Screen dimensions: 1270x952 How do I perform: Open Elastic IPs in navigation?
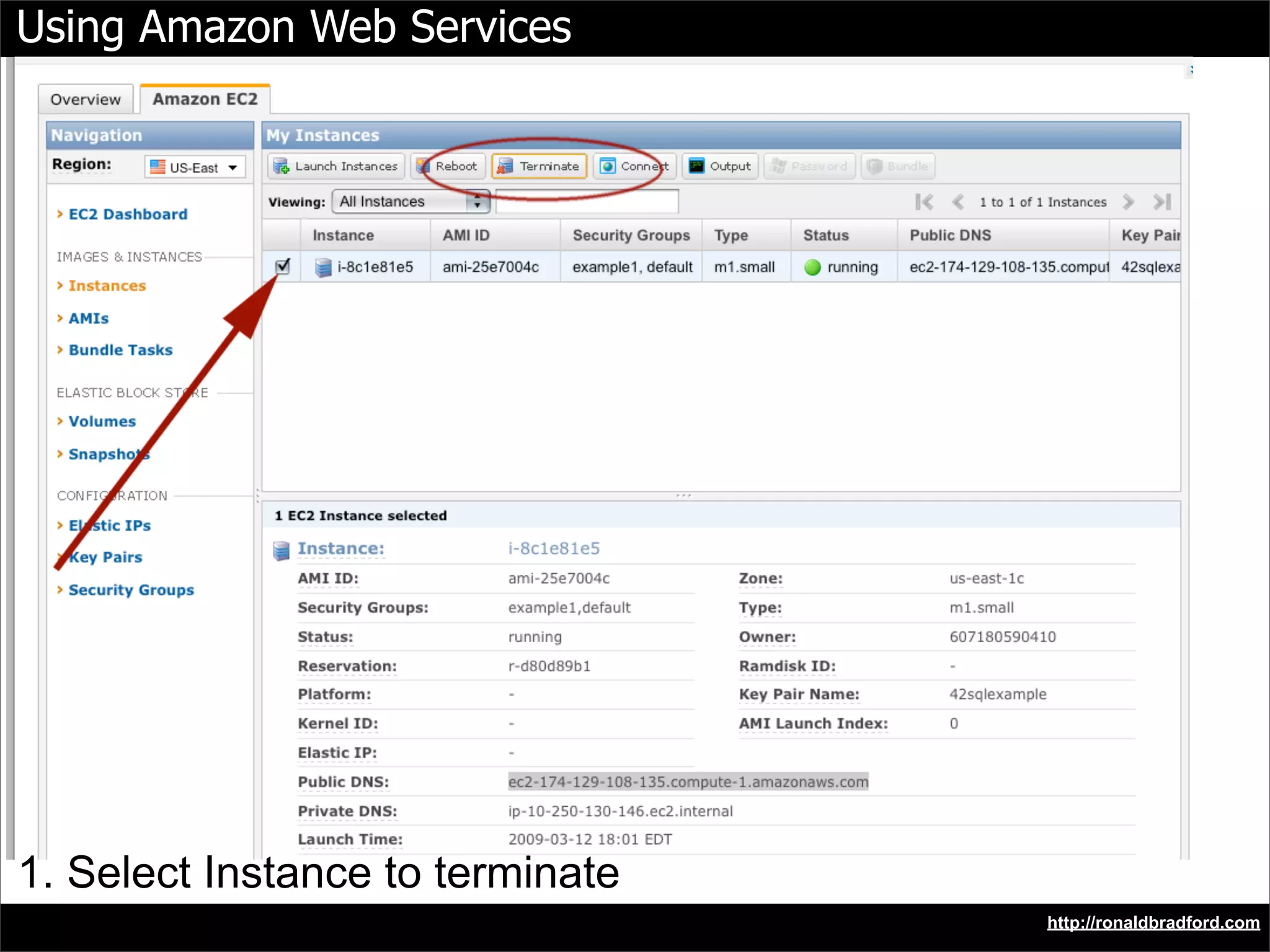[x=110, y=526]
